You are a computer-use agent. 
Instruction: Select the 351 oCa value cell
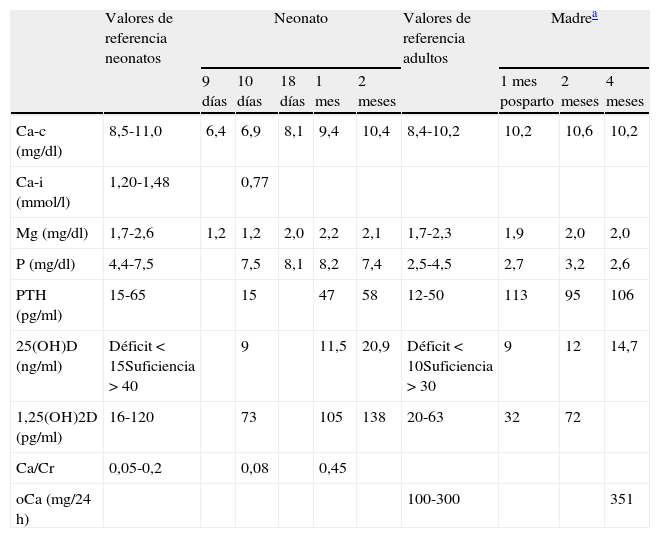click(620, 497)
